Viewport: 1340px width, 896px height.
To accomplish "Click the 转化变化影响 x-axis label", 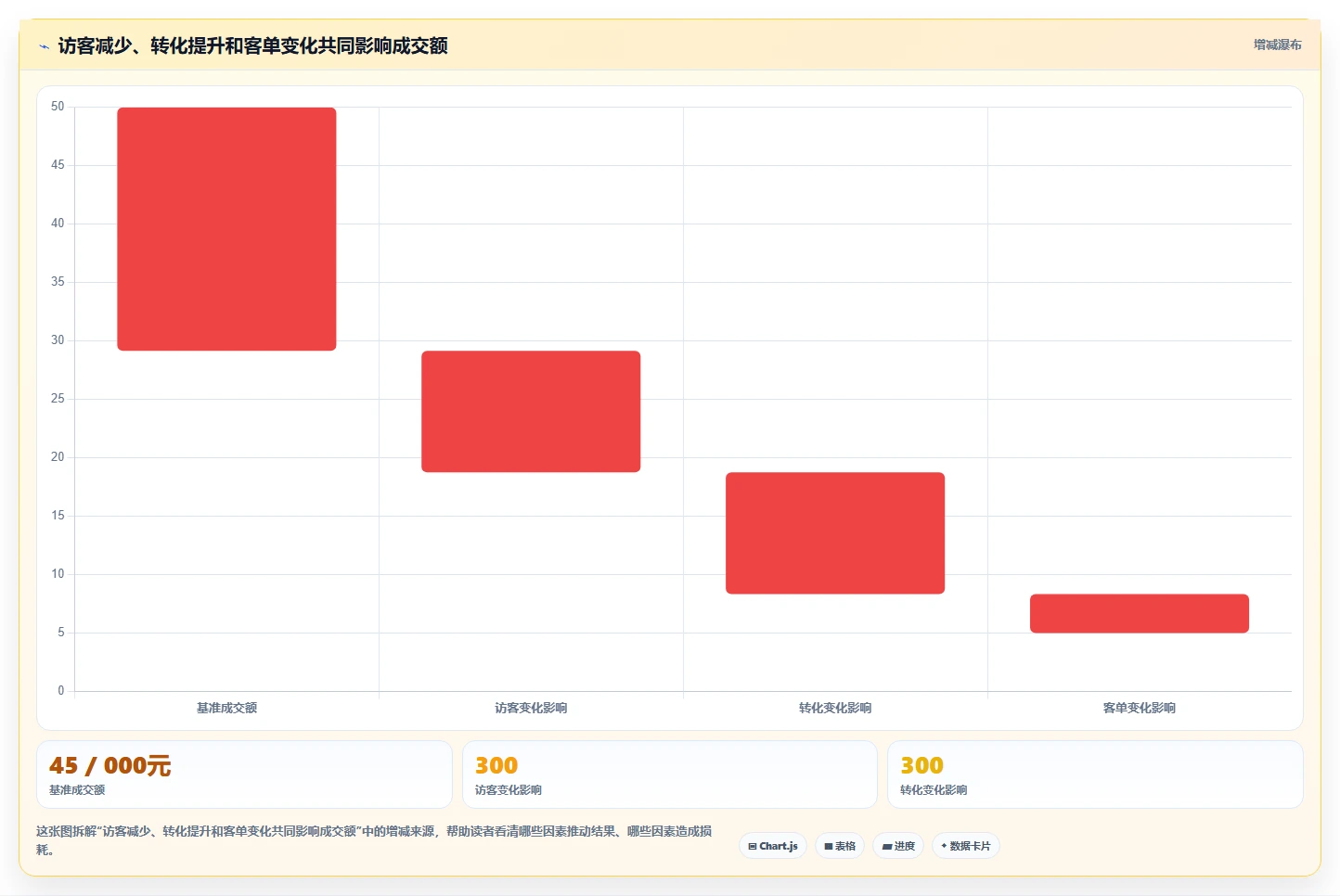I will pos(835,708).
